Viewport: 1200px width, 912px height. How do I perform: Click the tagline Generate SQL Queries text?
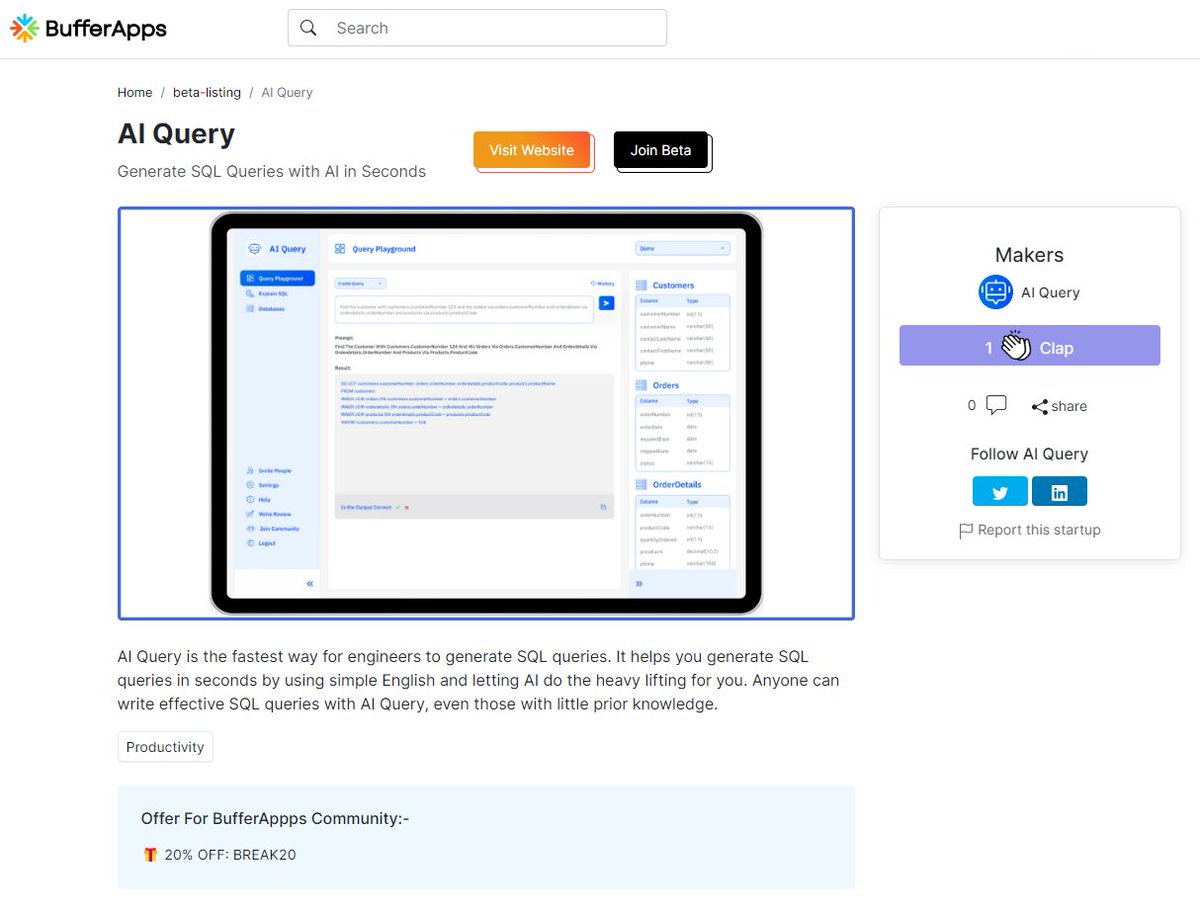[272, 171]
